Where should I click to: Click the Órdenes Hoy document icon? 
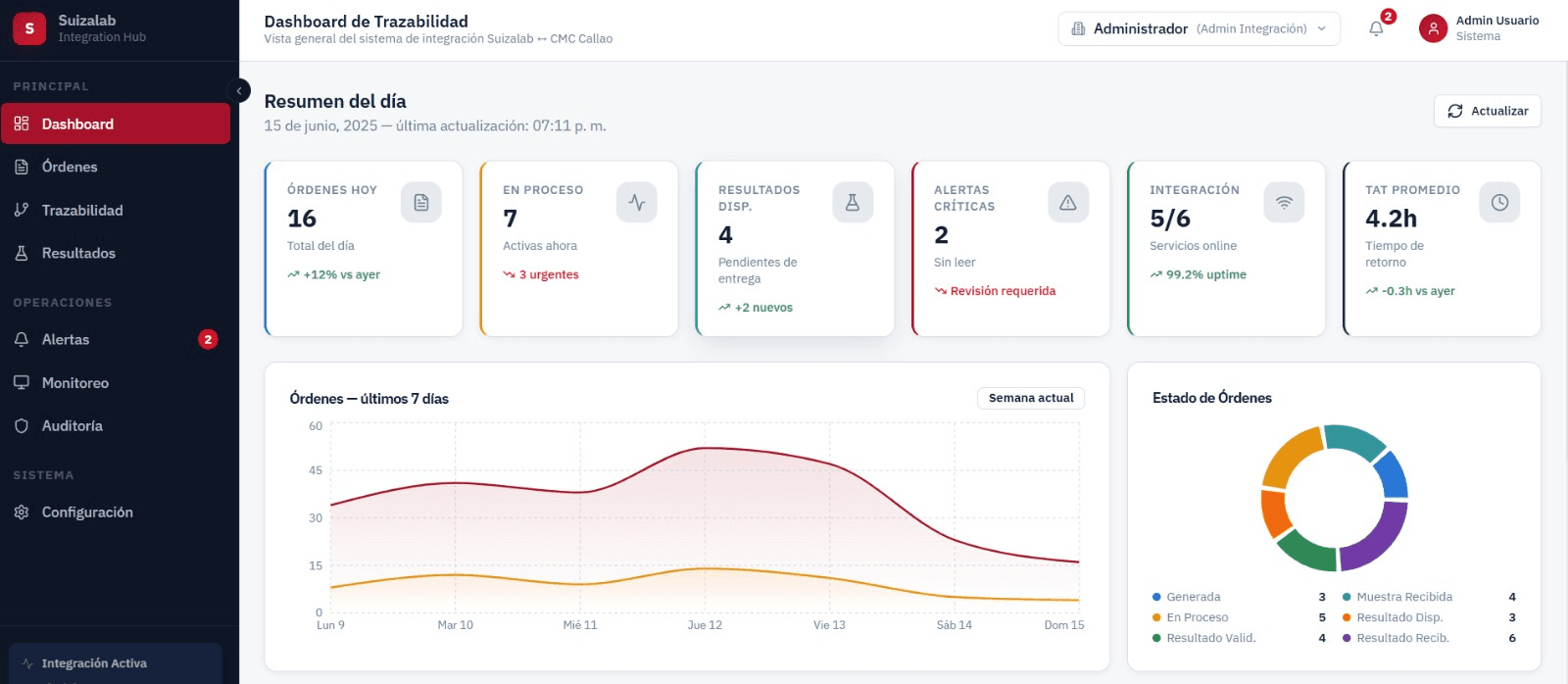tap(421, 203)
